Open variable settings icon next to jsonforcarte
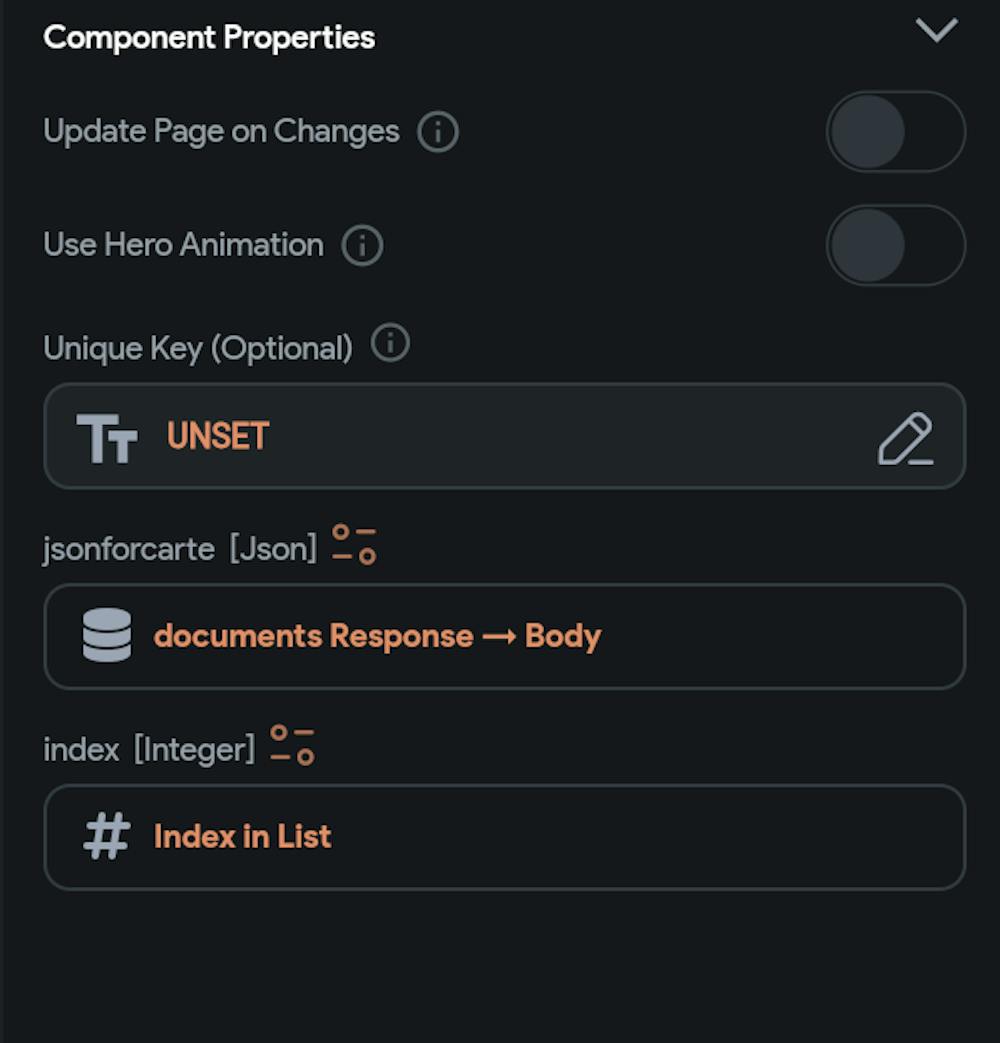1000x1043 pixels. click(x=354, y=544)
